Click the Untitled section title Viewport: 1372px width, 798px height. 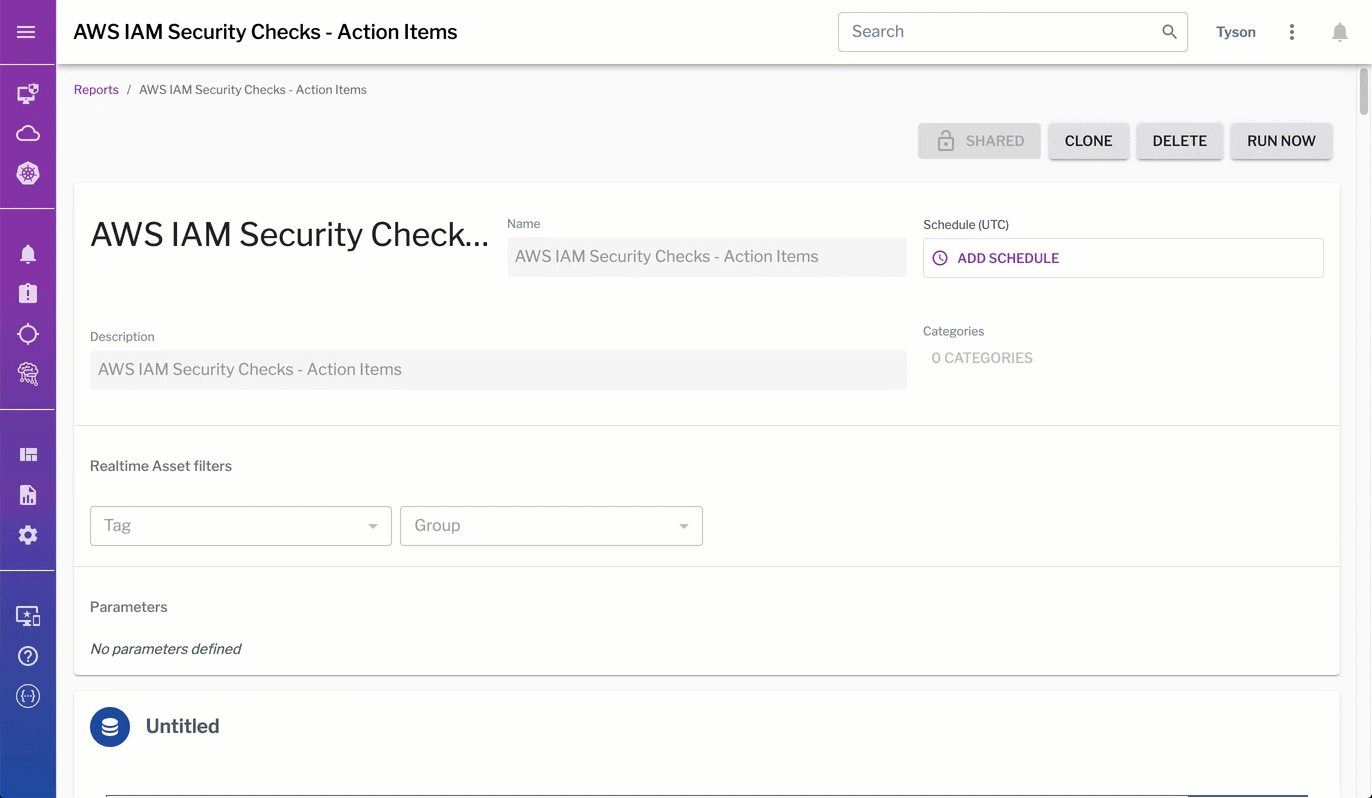coord(183,727)
